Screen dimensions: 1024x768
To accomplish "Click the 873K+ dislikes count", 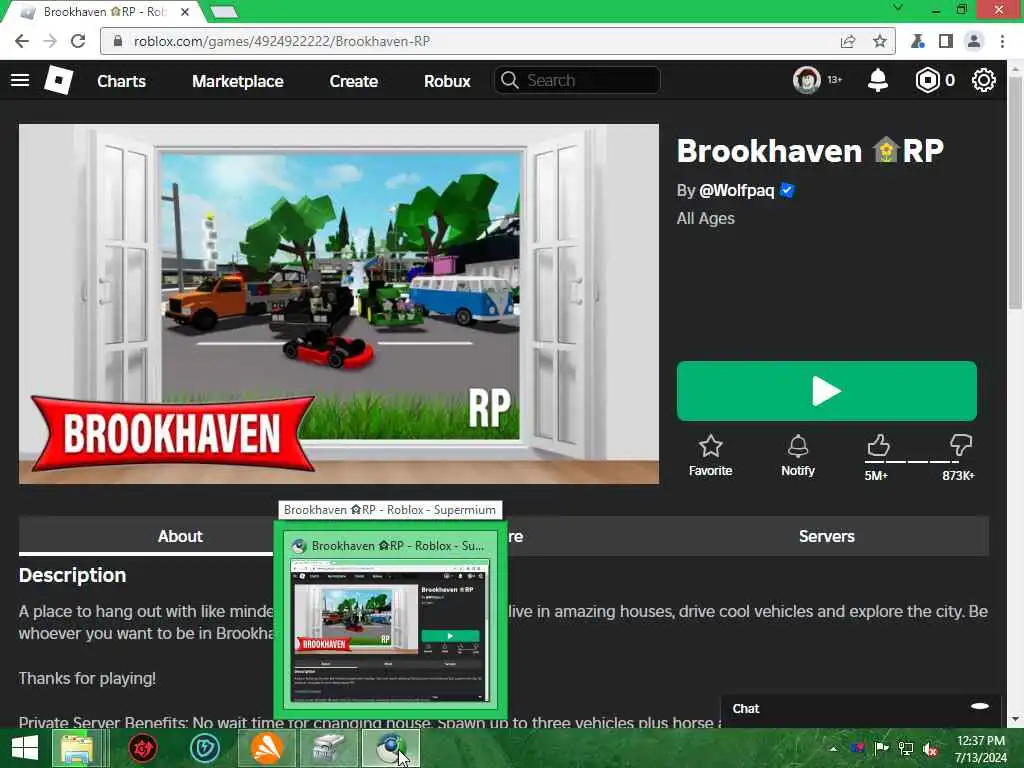I will (958, 475).
